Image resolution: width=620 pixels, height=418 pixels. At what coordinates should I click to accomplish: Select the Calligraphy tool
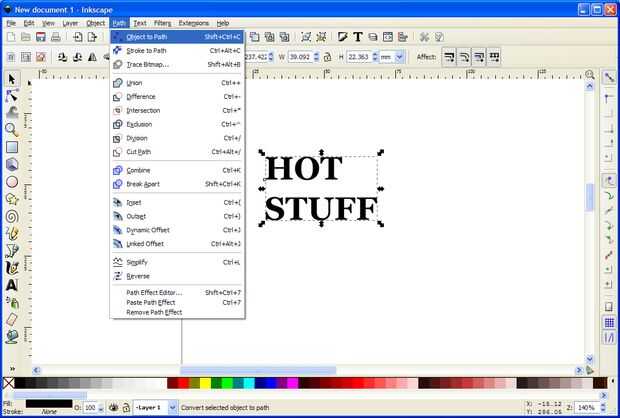(12, 268)
